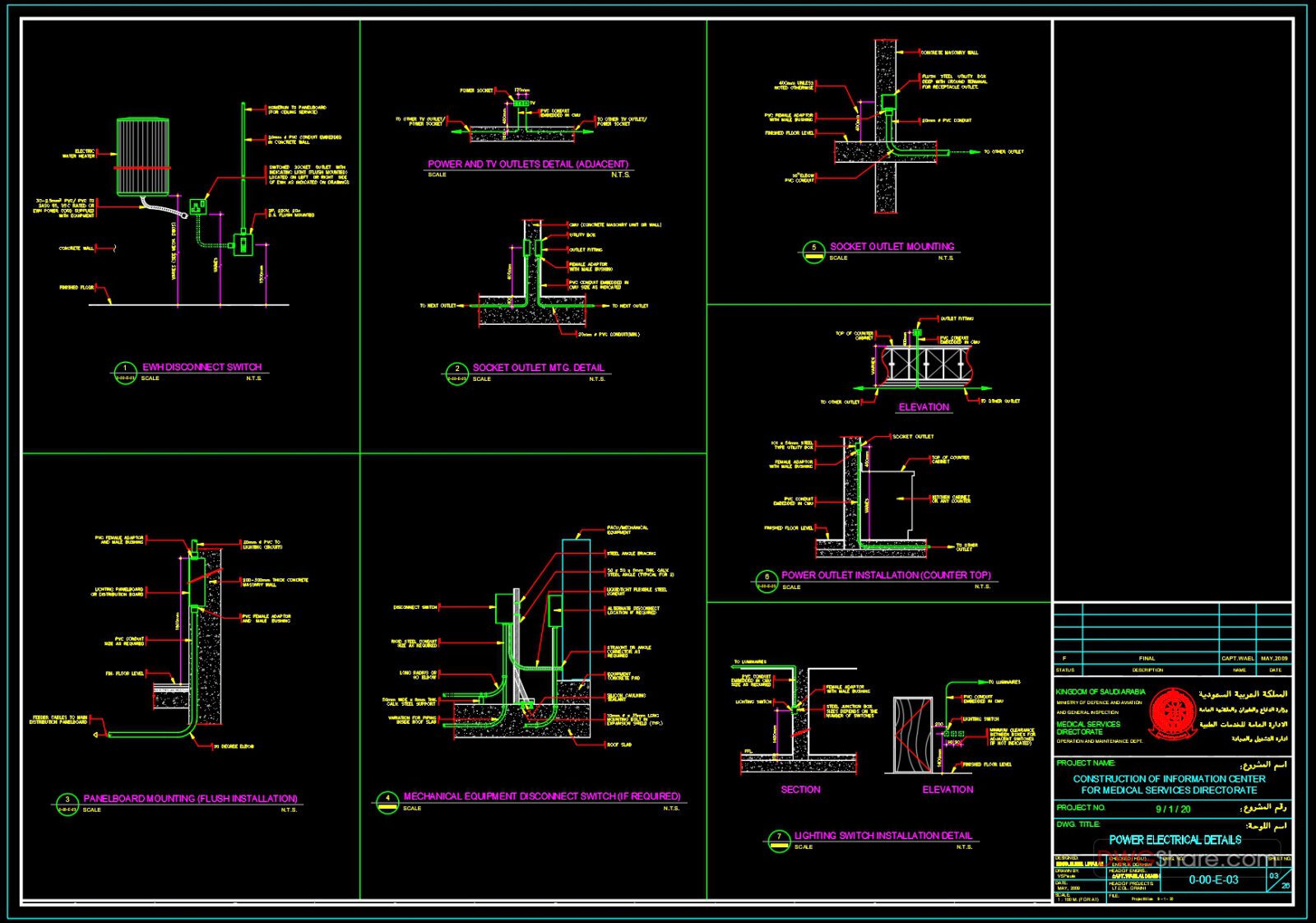Select the "TO NEXT OUTLET" label on the right

click(x=630, y=306)
